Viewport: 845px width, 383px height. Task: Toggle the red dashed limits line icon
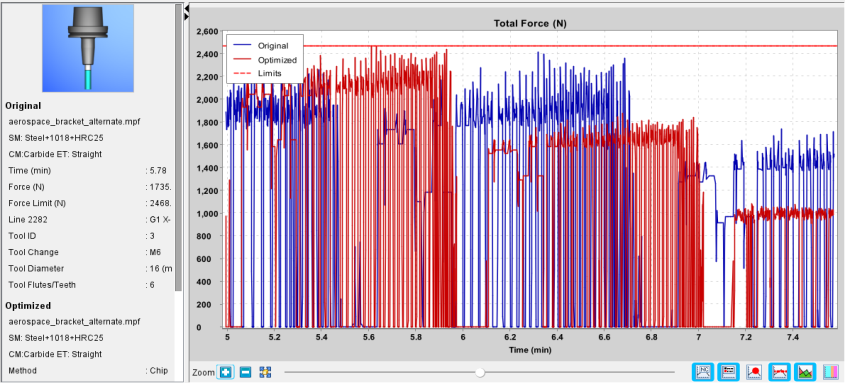point(779,371)
